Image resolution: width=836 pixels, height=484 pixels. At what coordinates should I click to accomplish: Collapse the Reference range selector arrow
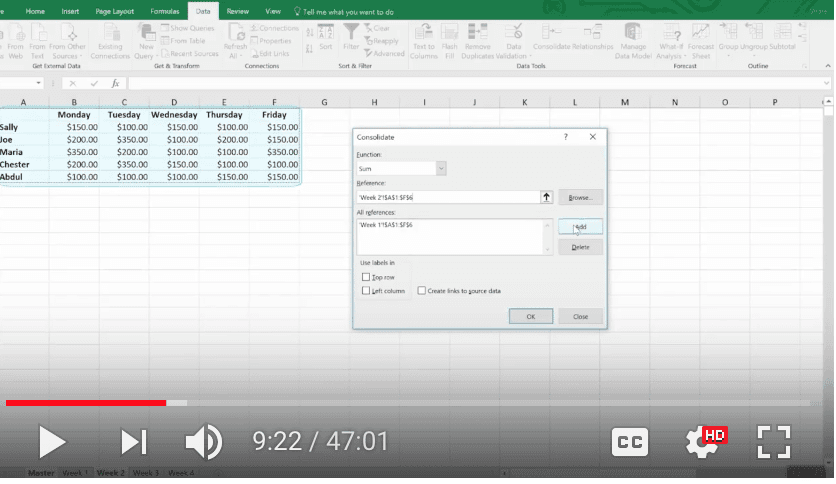point(546,198)
